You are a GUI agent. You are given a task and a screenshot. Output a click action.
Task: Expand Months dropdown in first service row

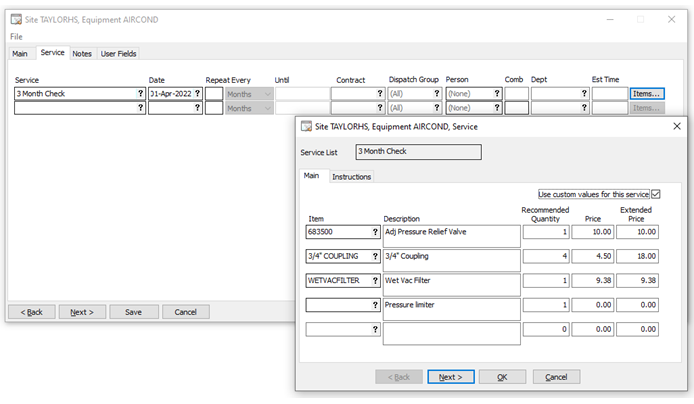(x=267, y=93)
